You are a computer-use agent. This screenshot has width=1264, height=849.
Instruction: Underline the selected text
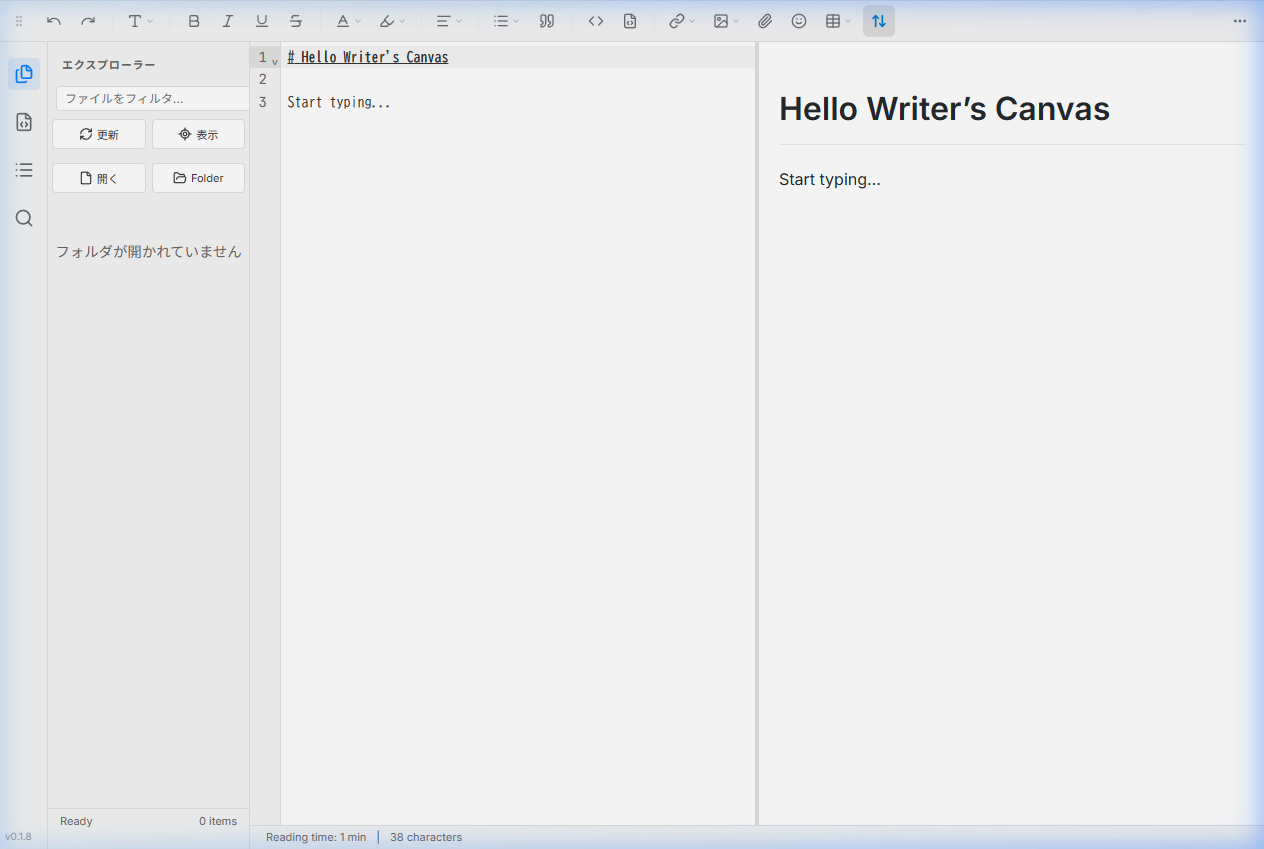(262, 21)
